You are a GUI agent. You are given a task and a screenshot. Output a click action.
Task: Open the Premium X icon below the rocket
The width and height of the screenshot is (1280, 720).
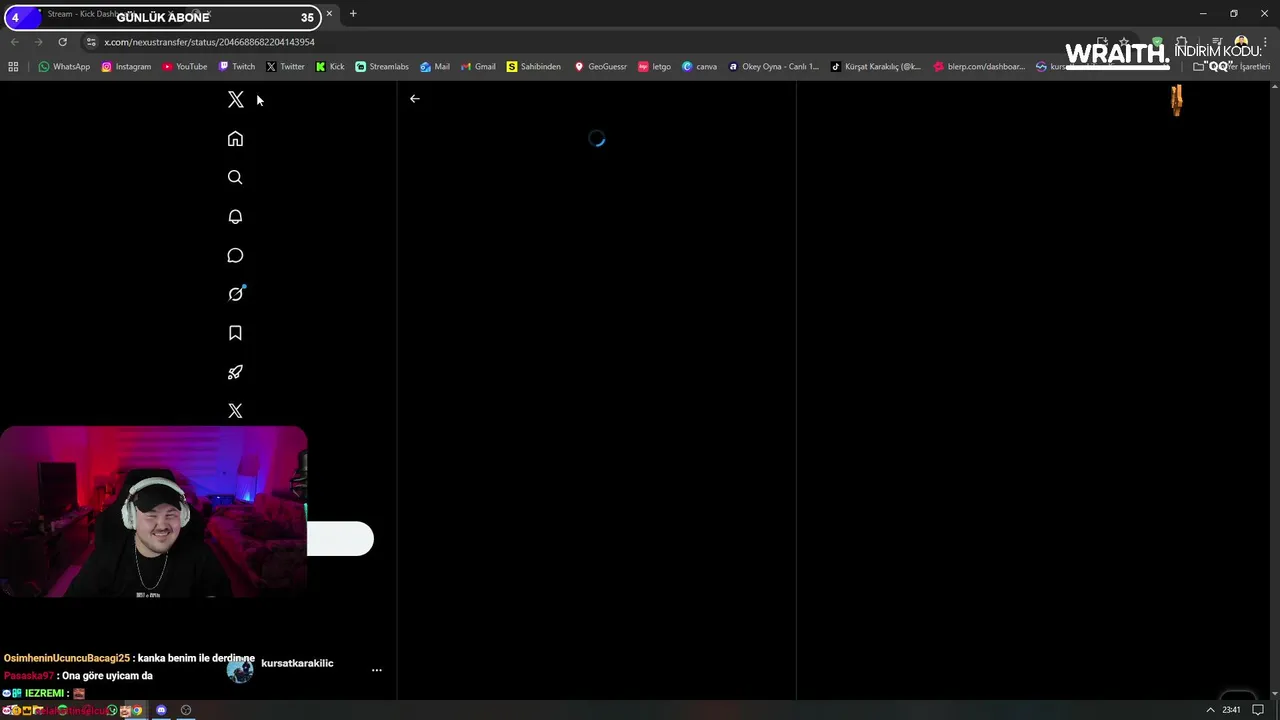(235, 411)
